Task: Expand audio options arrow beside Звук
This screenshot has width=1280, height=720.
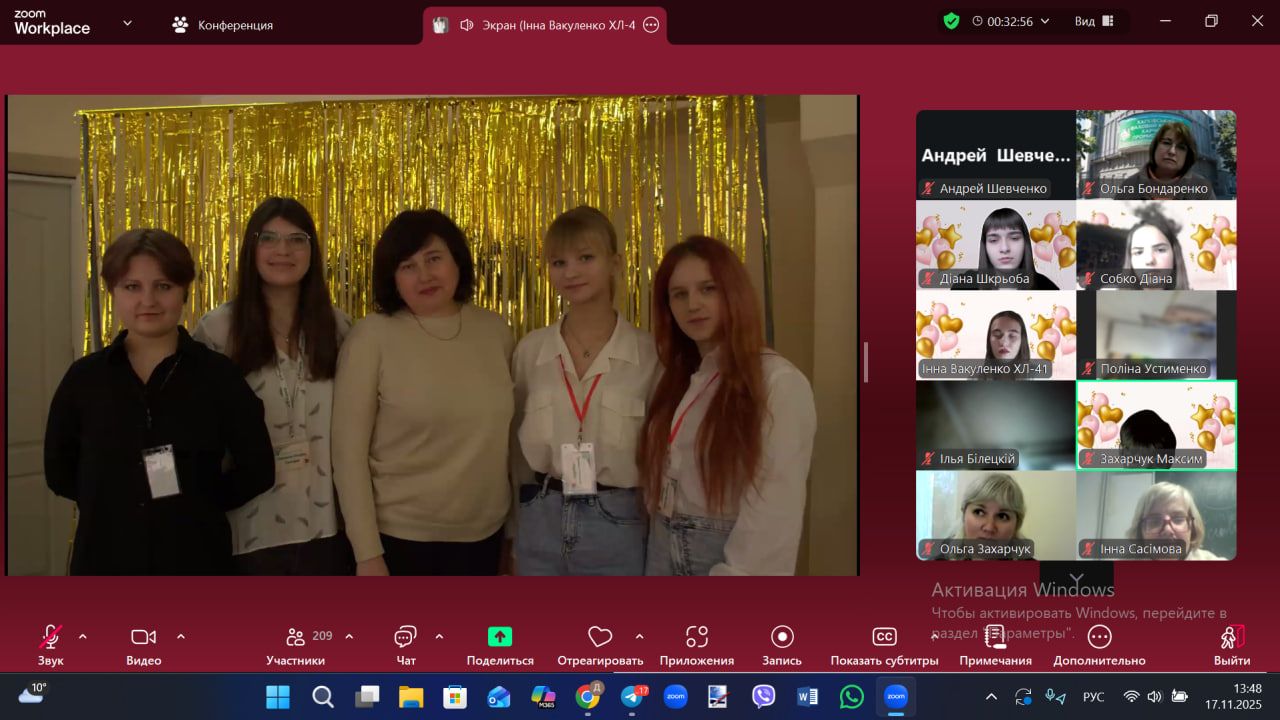Action: click(82, 636)
